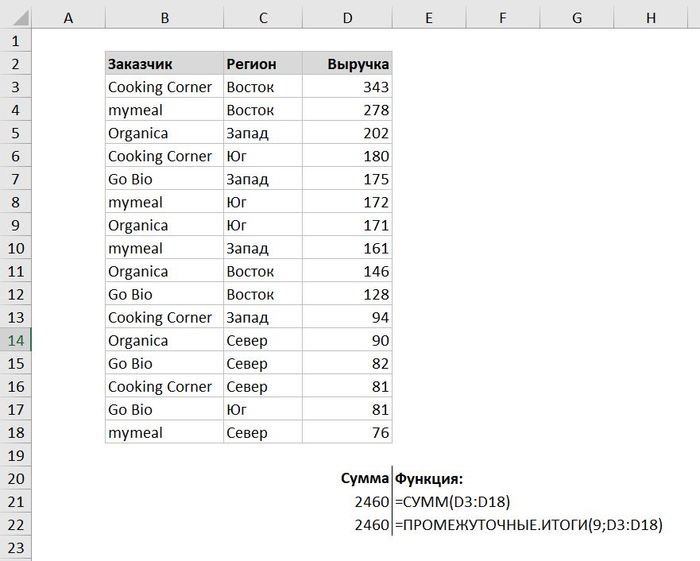This screenshot has height=561, width=700.
Task: Click the Organica cell in row 5
Action: (164, 133)
